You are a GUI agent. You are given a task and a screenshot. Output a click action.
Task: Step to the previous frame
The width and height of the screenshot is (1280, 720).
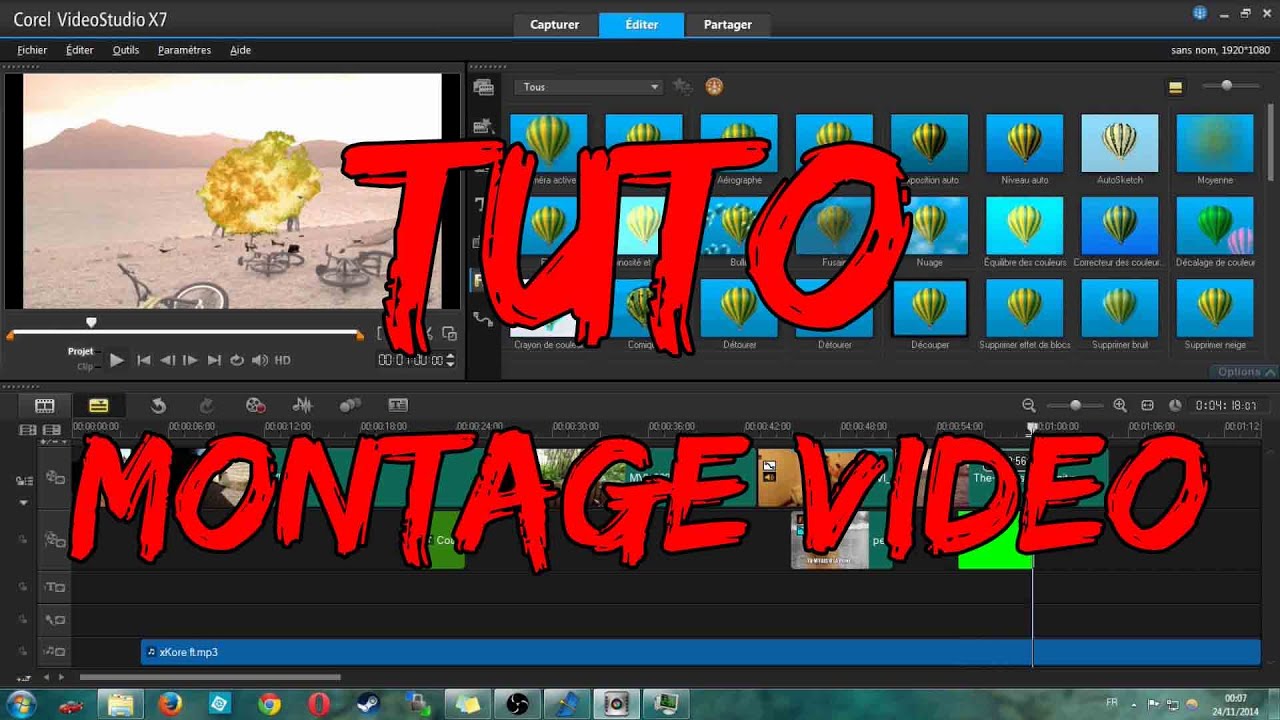click(x=167, y=360)
